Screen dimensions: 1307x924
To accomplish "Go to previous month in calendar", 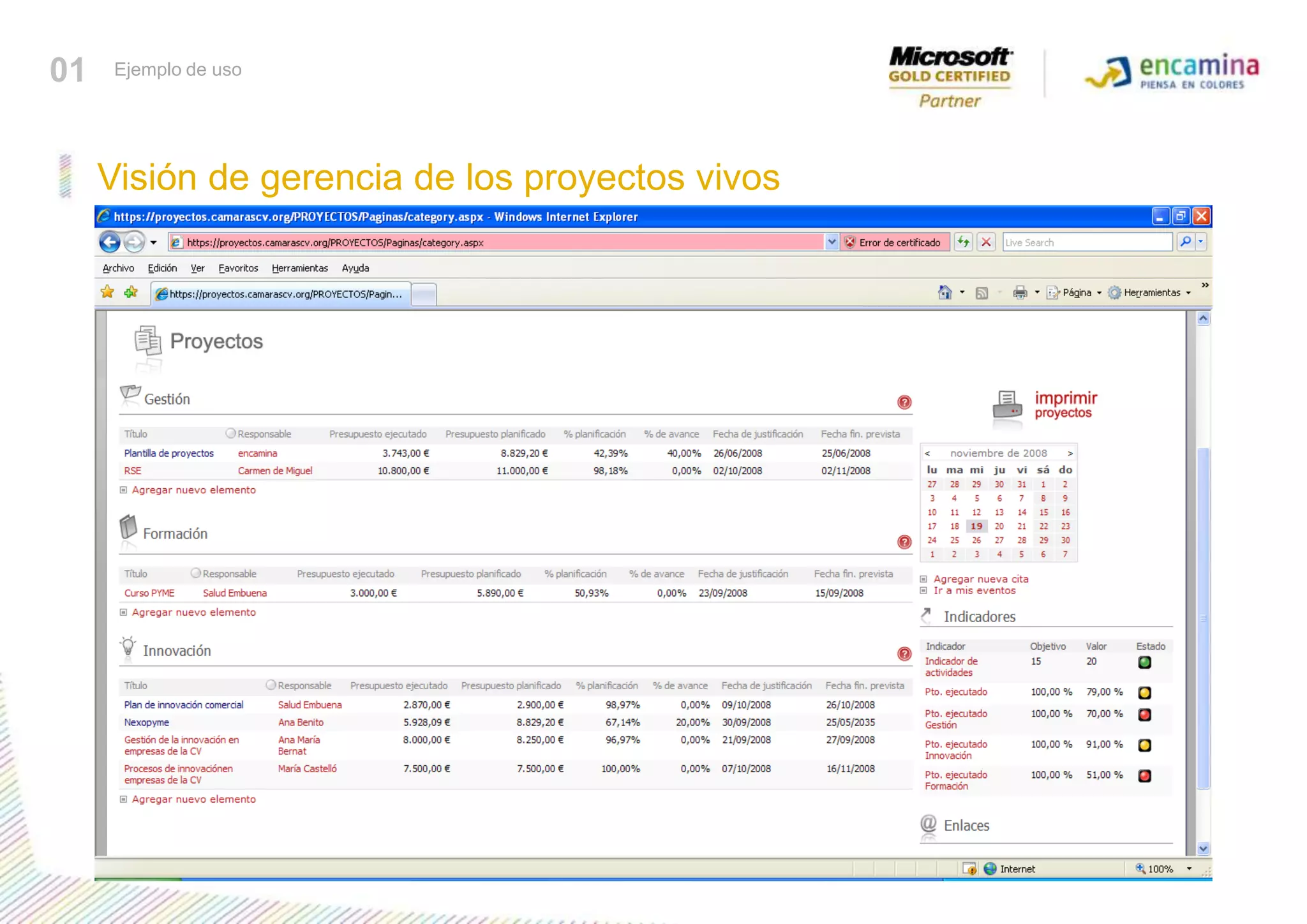I will click(927, 453).
